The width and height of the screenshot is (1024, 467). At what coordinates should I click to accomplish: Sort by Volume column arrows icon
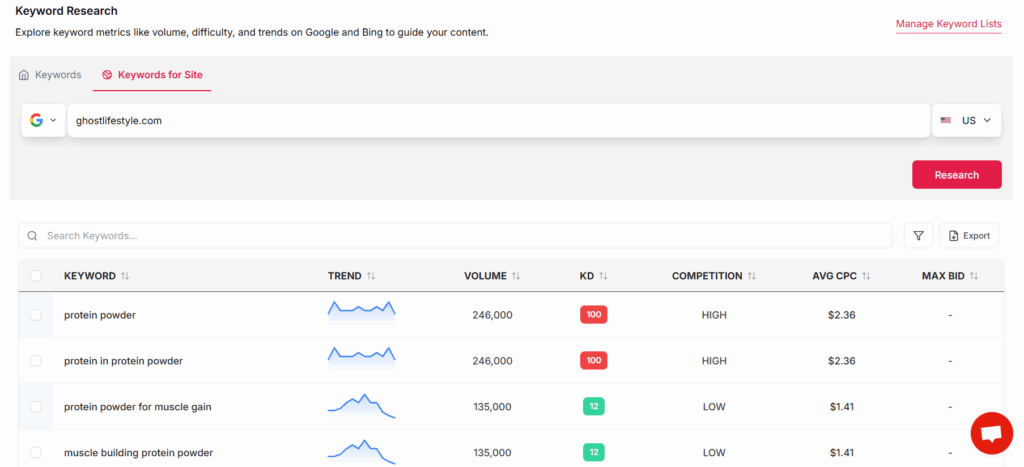coord(515,276)
